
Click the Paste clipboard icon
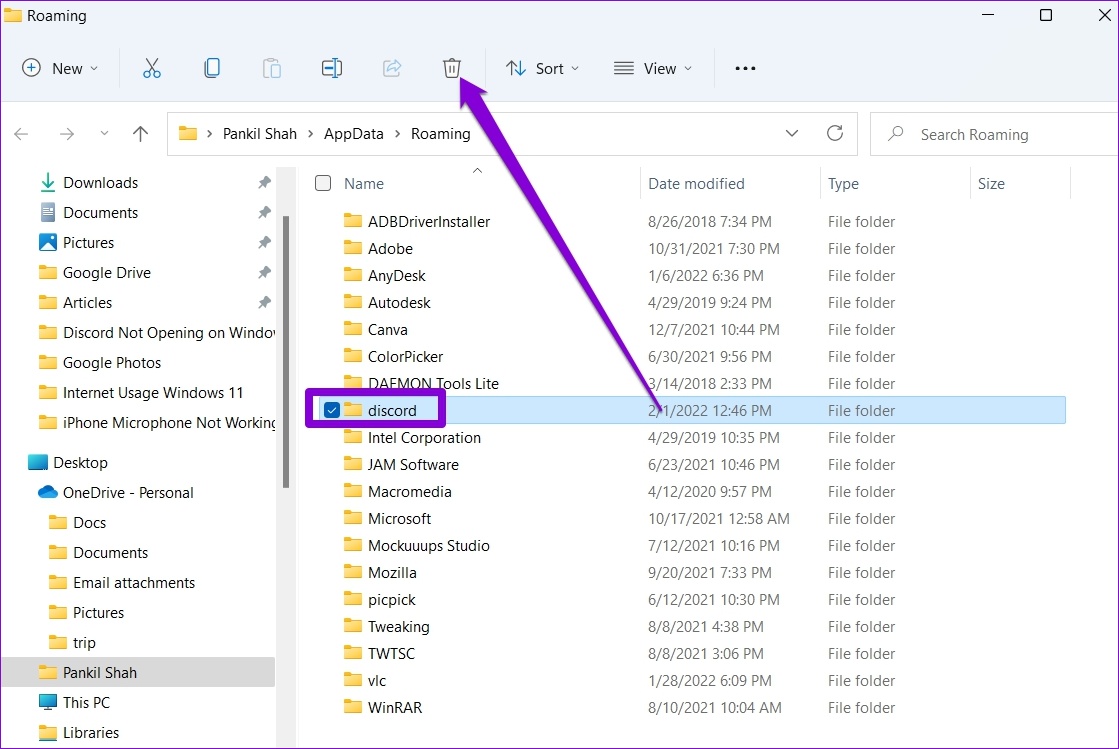point(272,68)
